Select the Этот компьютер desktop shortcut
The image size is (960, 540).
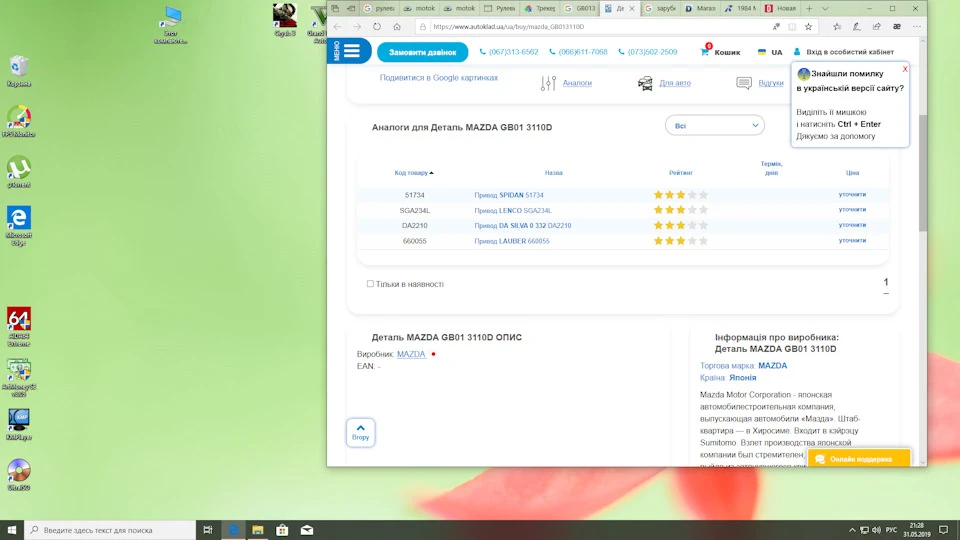[170, 24]
